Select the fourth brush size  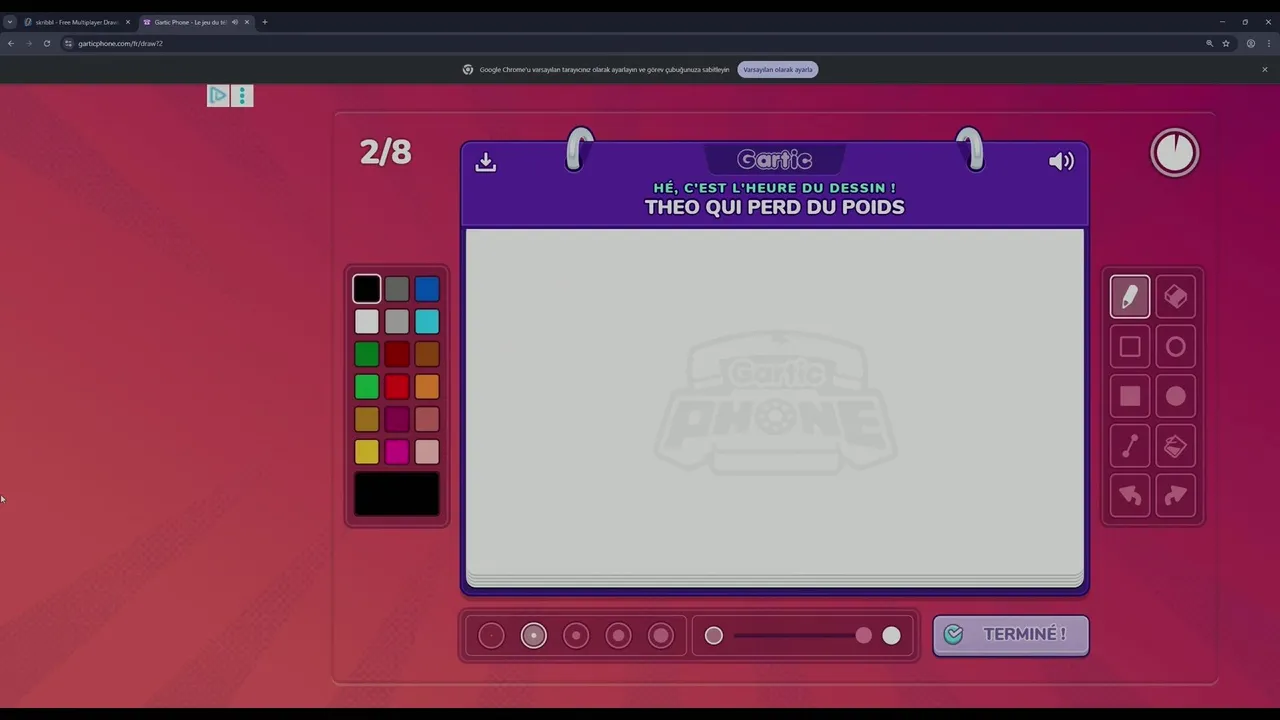tap(618, 636)
